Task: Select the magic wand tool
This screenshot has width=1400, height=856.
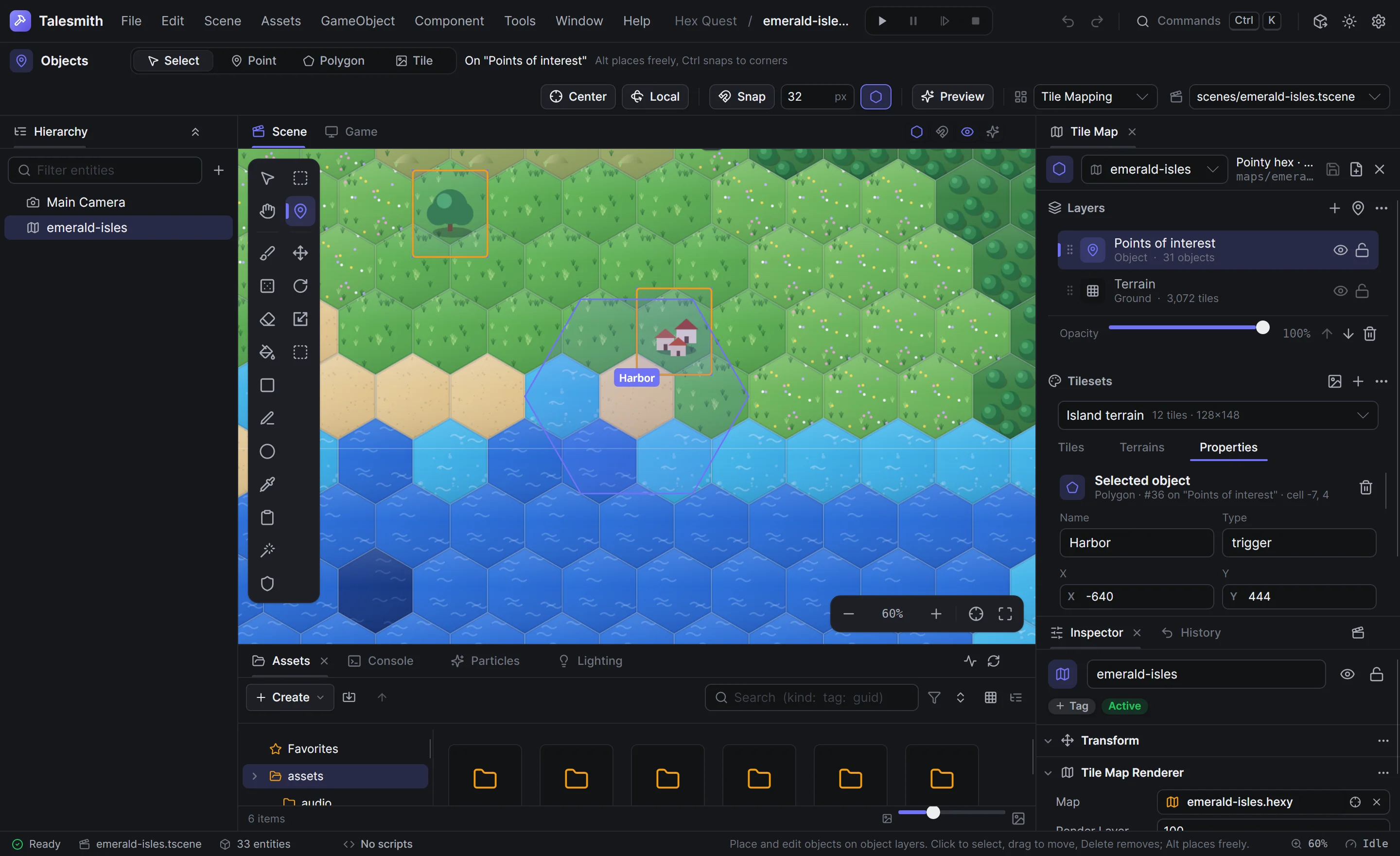Action: [267, 550]
